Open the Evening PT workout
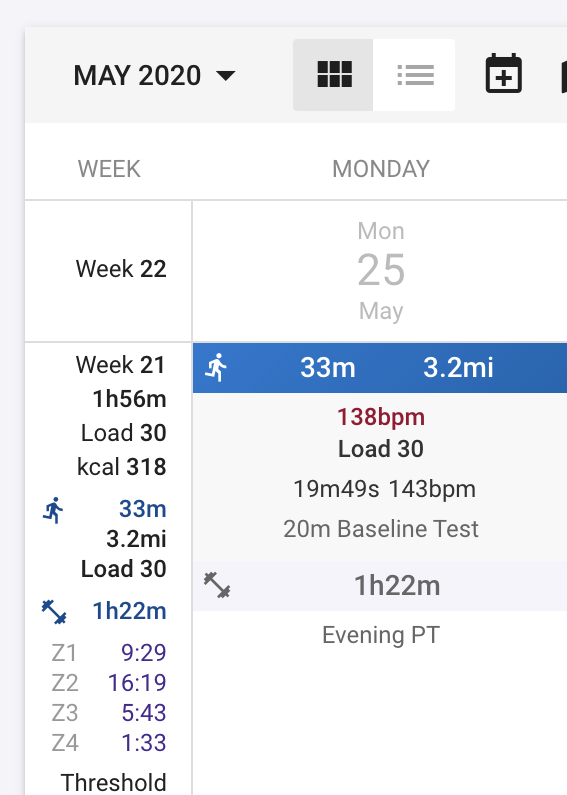The width and height of the screenshot is (567, 795). (x=380, y=635)
